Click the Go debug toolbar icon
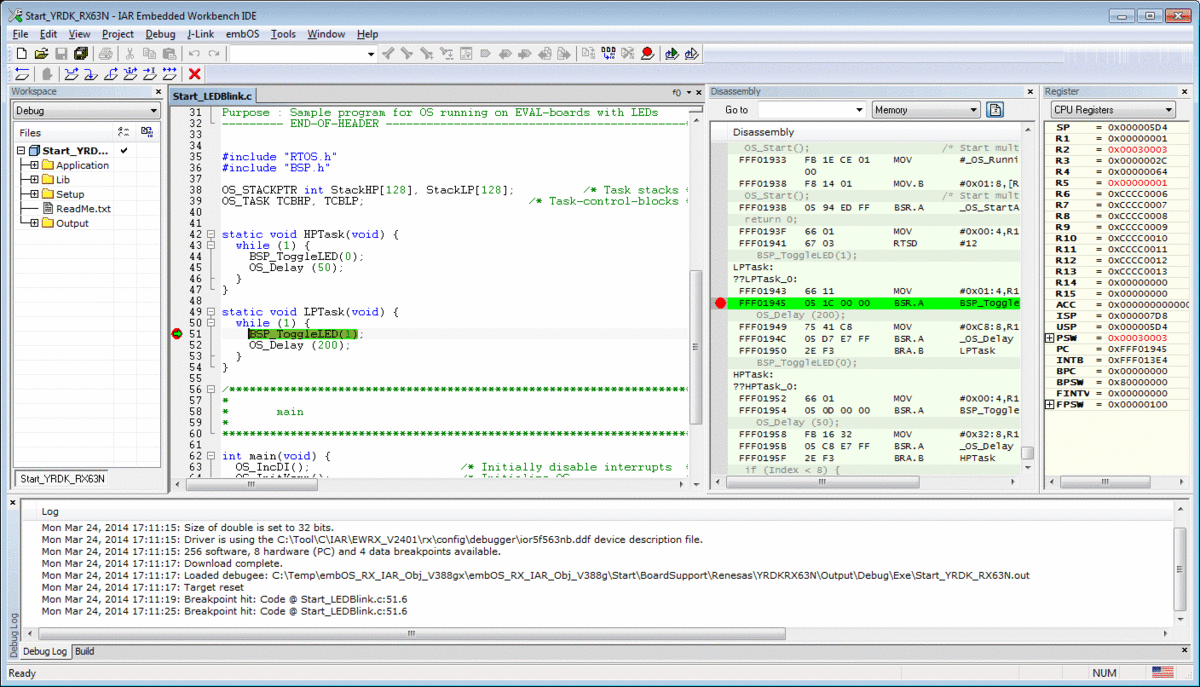1200x687 pixels. pyautogui.click(x=169, y=74)
